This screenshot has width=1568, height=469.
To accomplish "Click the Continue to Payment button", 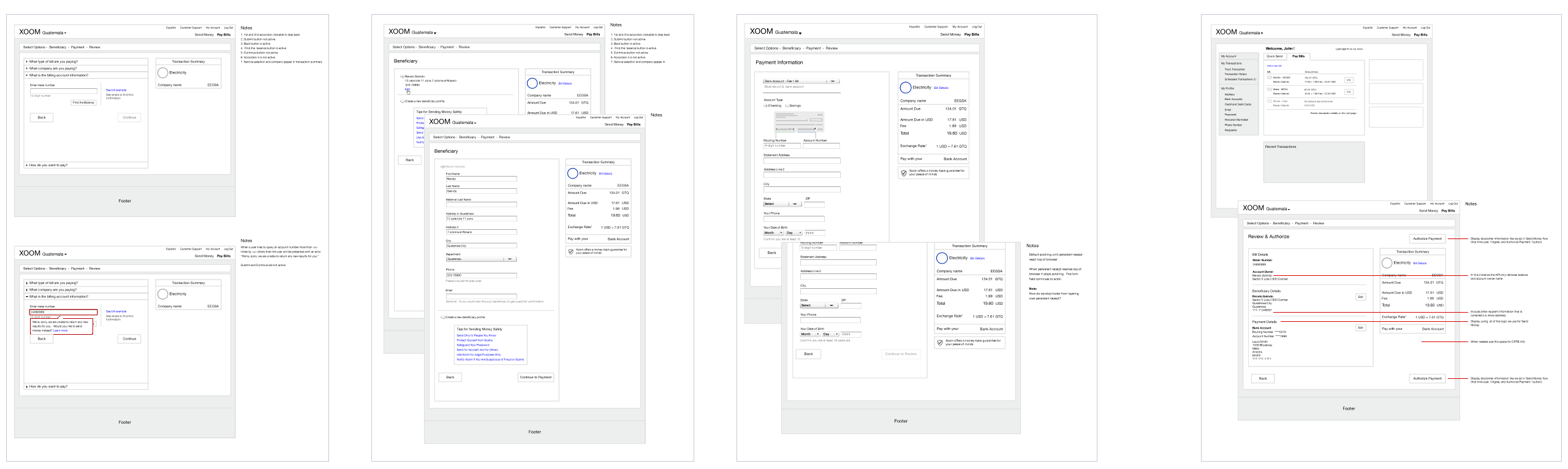I will point(536,378).
